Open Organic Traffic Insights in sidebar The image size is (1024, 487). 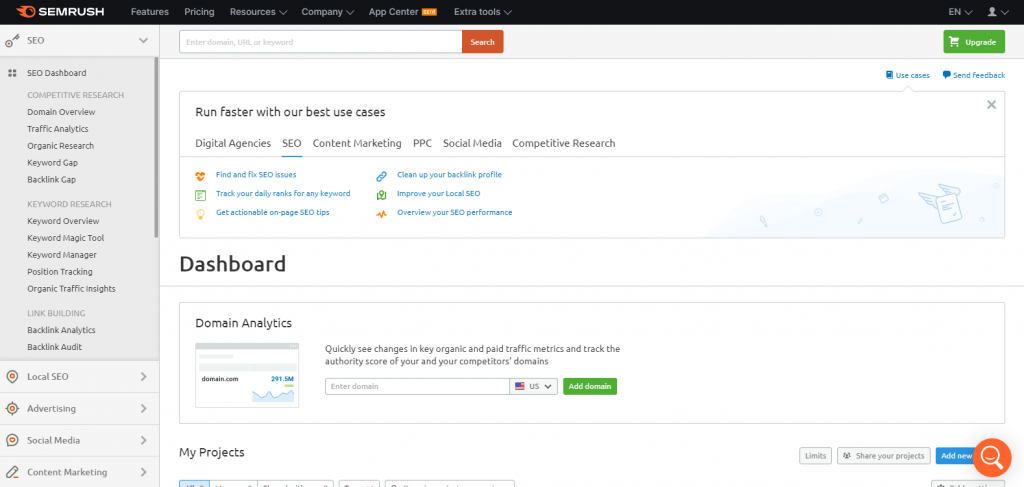[x=71, y=289]
